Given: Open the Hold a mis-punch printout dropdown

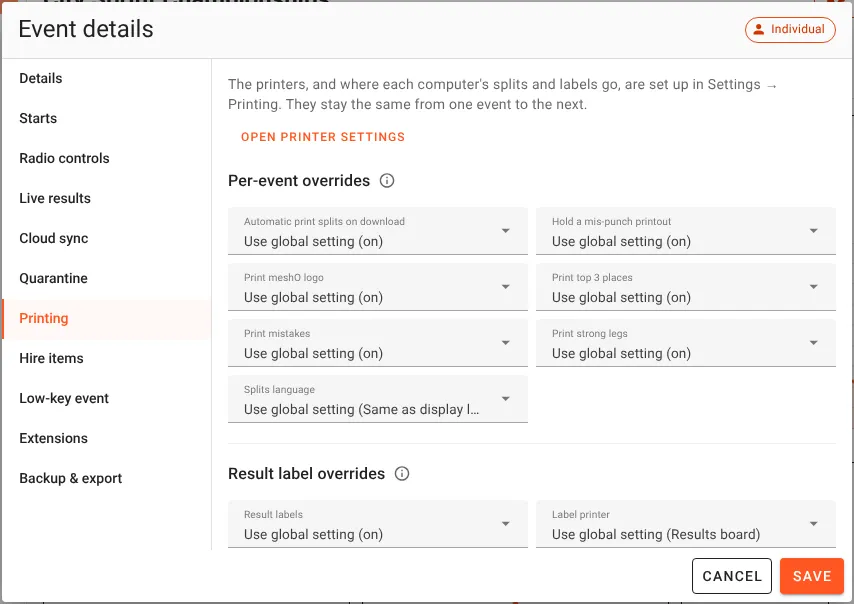Looking at the screenshot, I should [x=686, y=231].
